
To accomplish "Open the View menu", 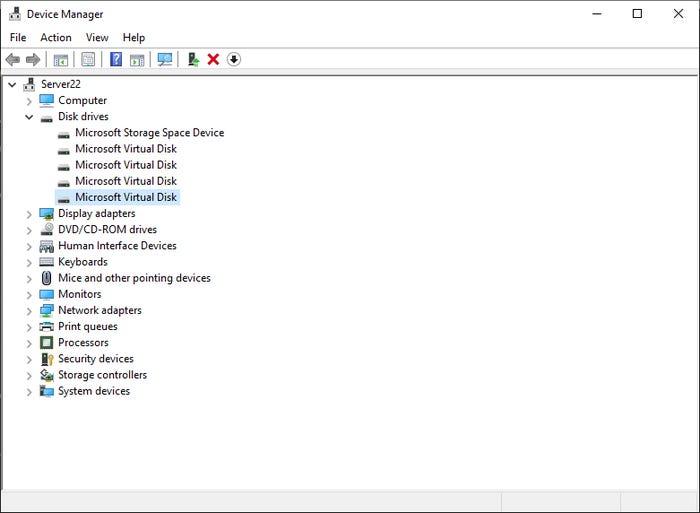I will (97, 38).
